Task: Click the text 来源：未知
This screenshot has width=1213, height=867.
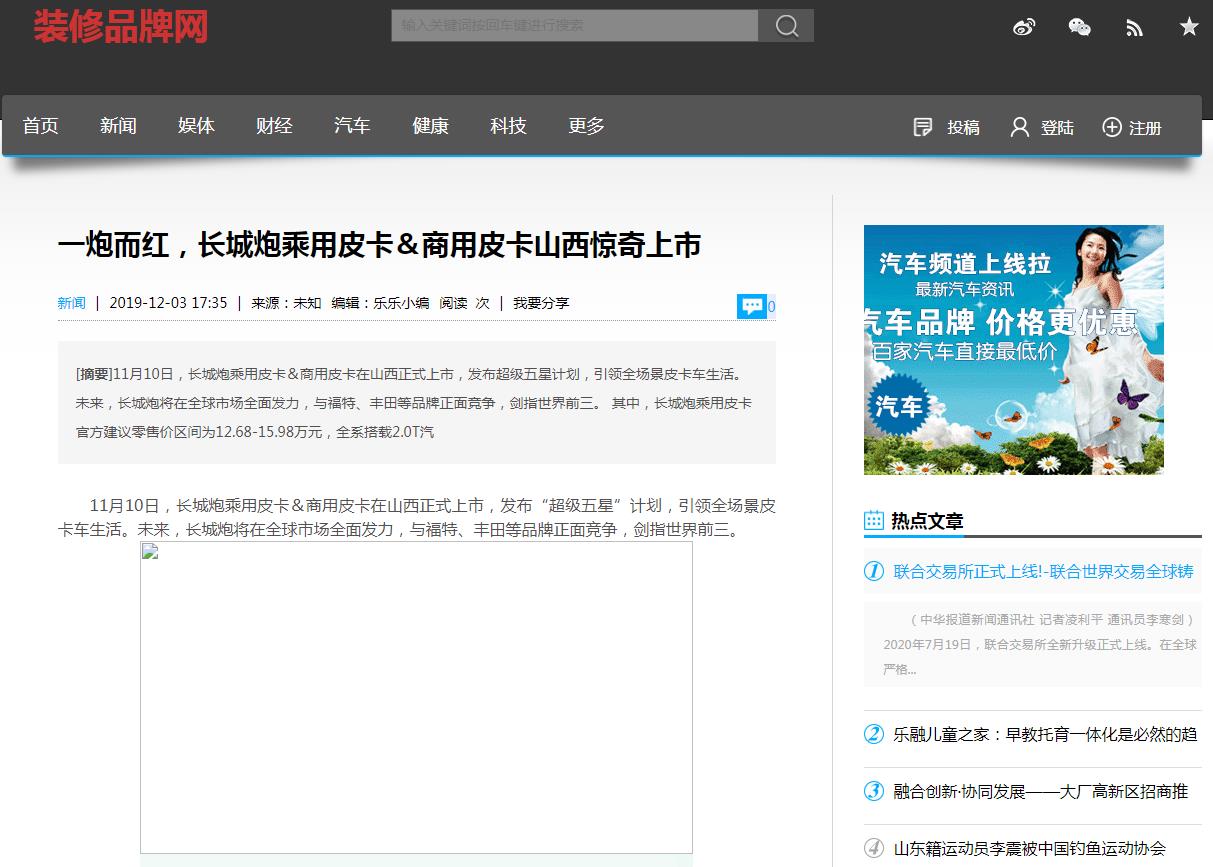Action: [286, 303]
